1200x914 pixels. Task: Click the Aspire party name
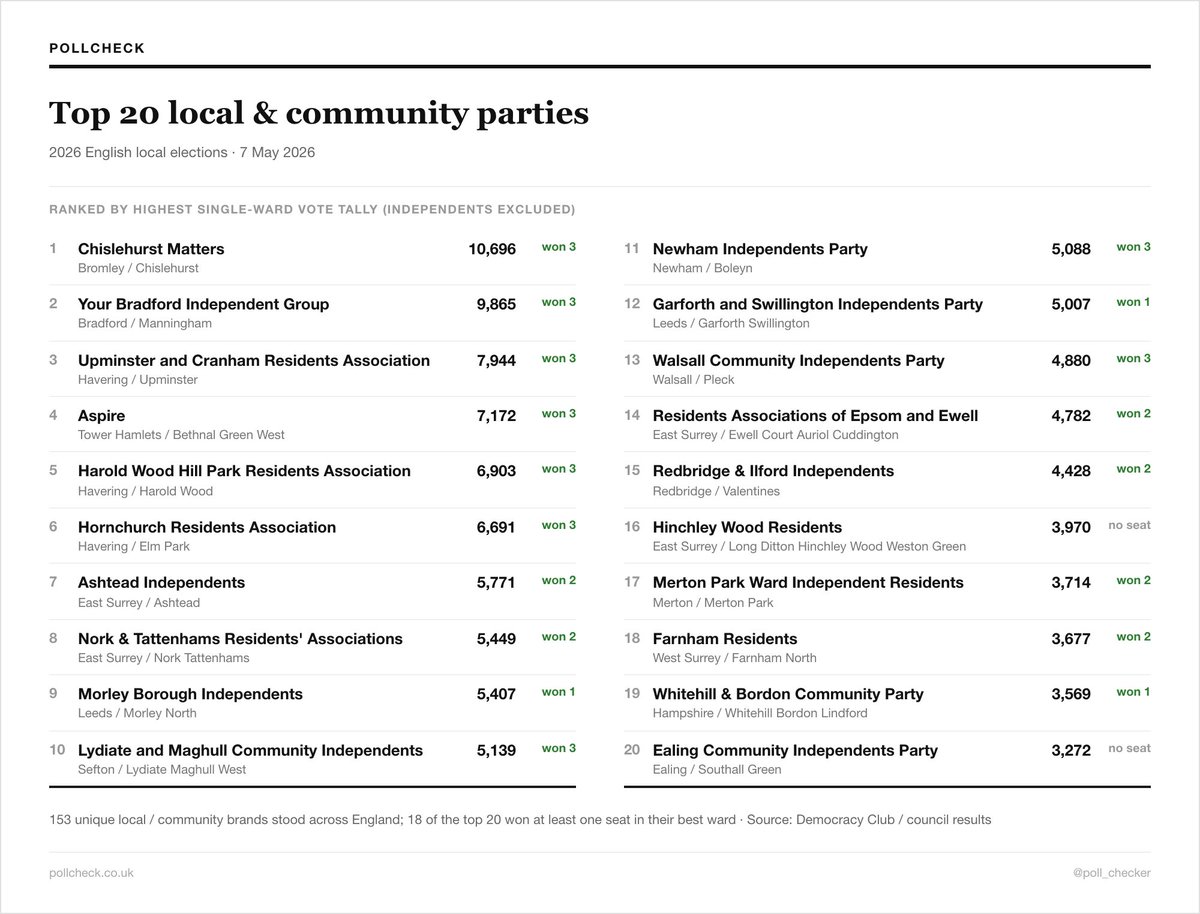(x=101, y=416)
